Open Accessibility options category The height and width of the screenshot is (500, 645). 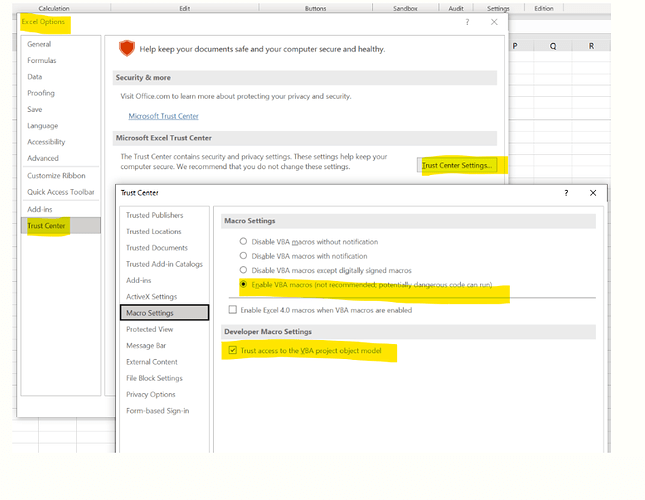46,142
